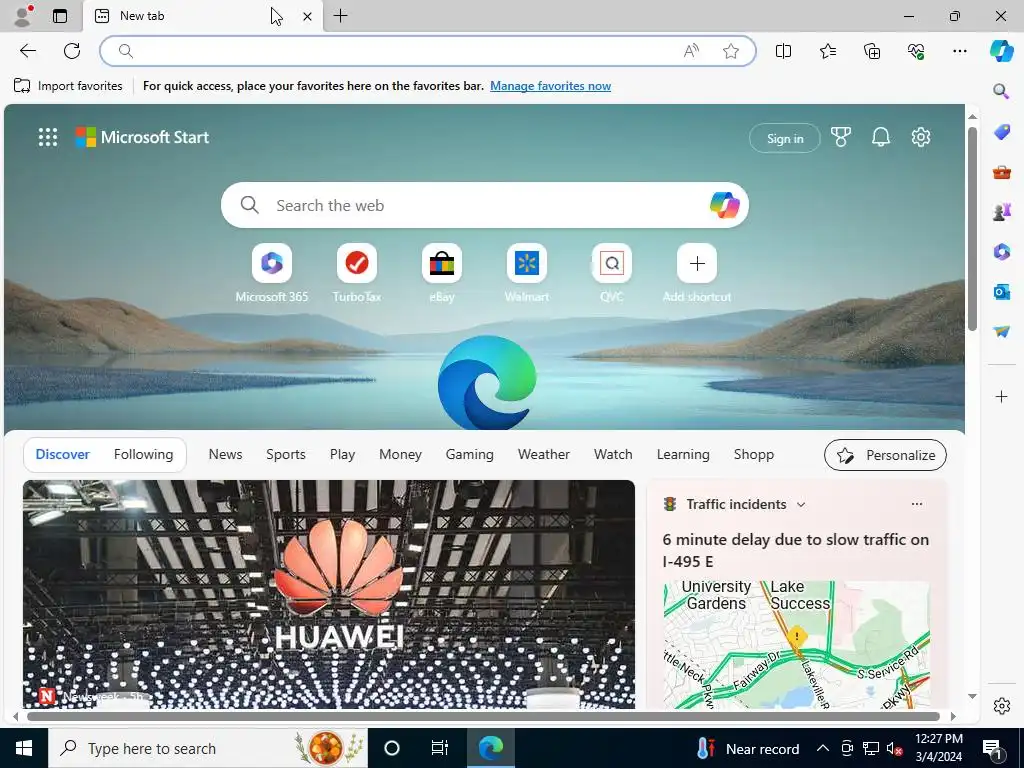Viewport: 1024px width, 768px height.
Task: Open the Money feed tab
Action: coord(400,455)
